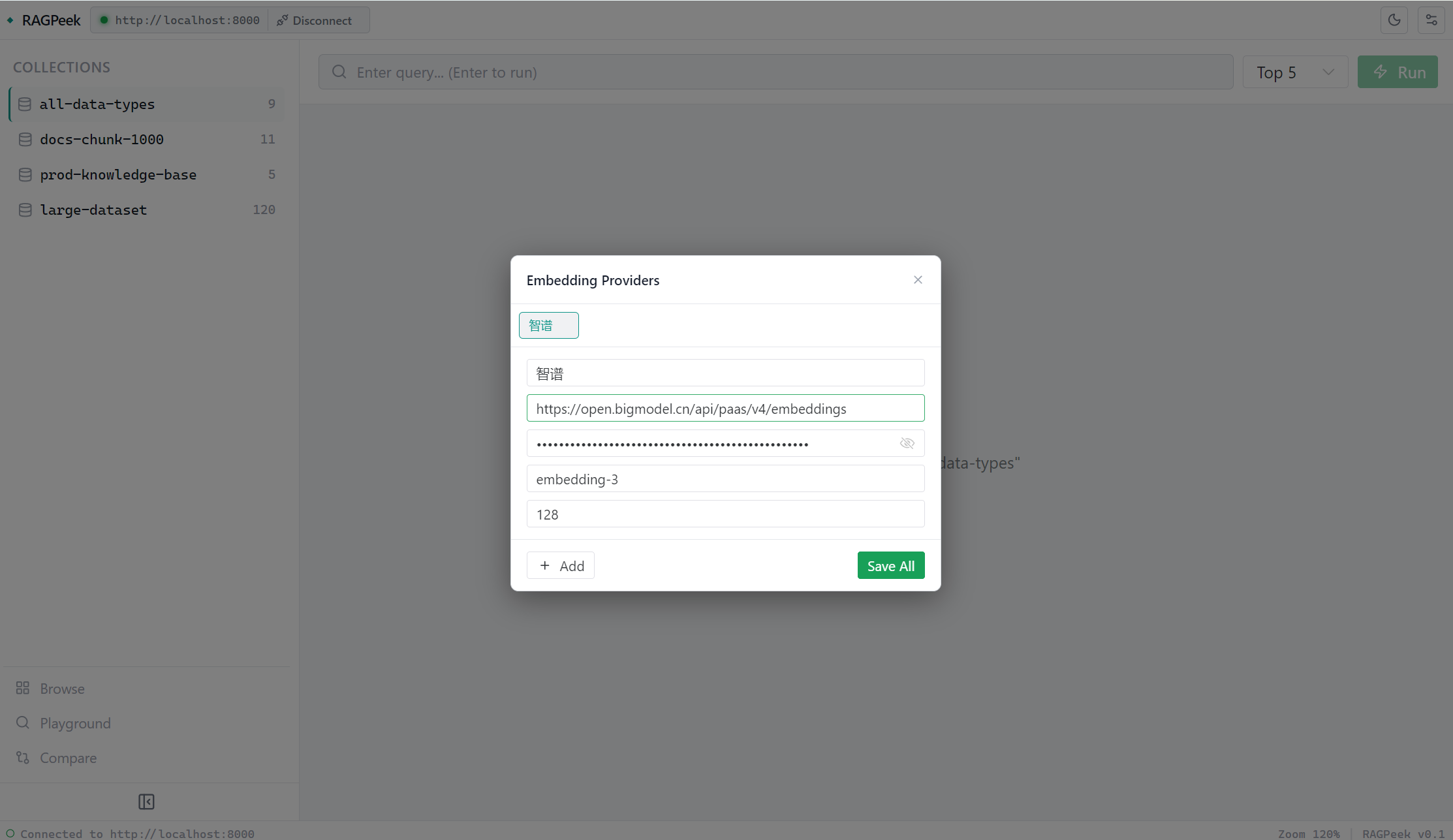Open Playground view in sidebar
The height and width of the screenshot is (840, 1453).
[x=146, y=723]
